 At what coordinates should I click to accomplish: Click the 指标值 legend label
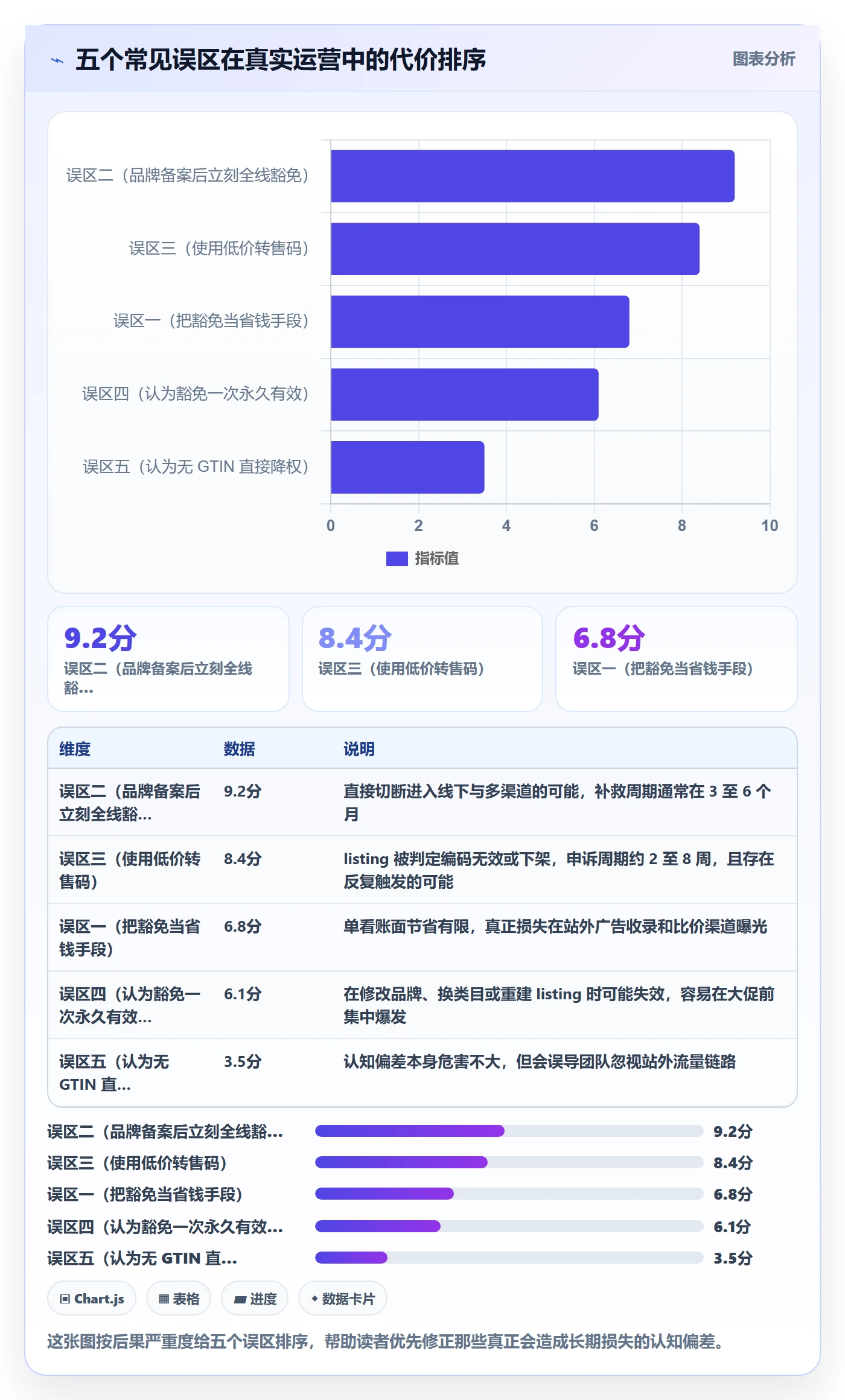pyautogui.click(x=436, y=559)
